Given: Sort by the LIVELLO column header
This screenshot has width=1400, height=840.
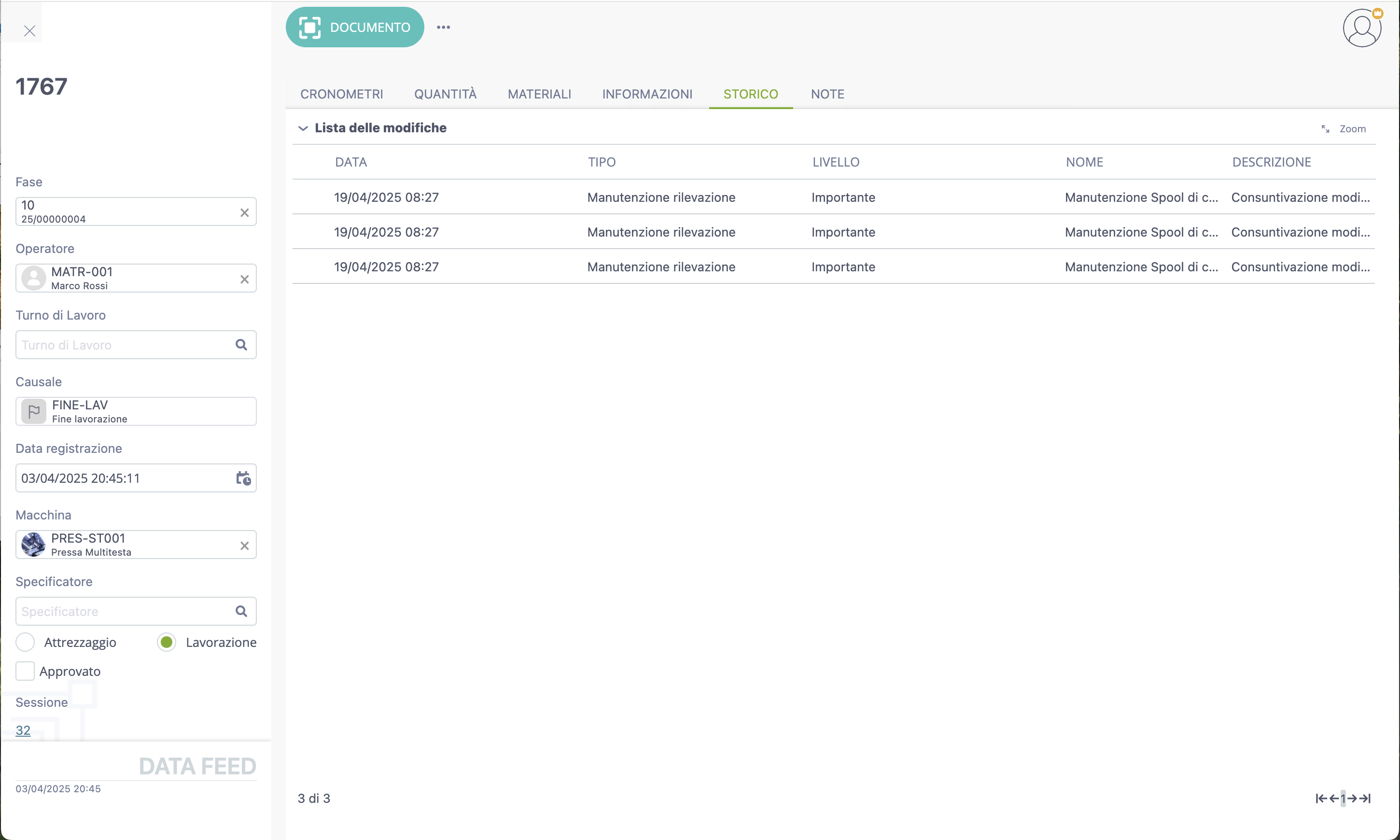Looking at the screenshot, I should tap(836, 163).
